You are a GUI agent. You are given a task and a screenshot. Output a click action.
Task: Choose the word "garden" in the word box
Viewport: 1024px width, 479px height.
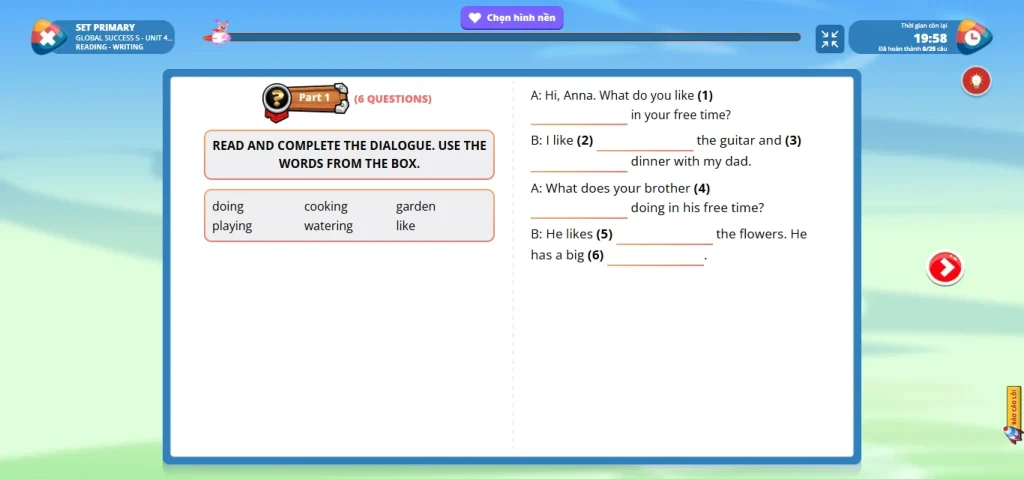(x=415, y=206)
